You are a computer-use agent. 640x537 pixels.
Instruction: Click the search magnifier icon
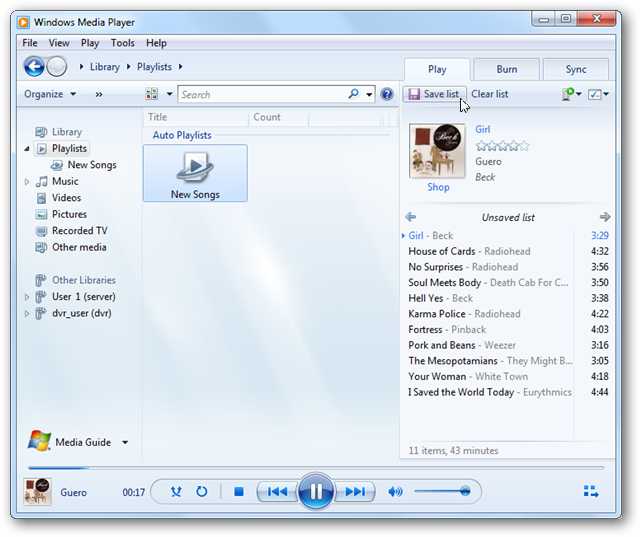coord(353,94)
